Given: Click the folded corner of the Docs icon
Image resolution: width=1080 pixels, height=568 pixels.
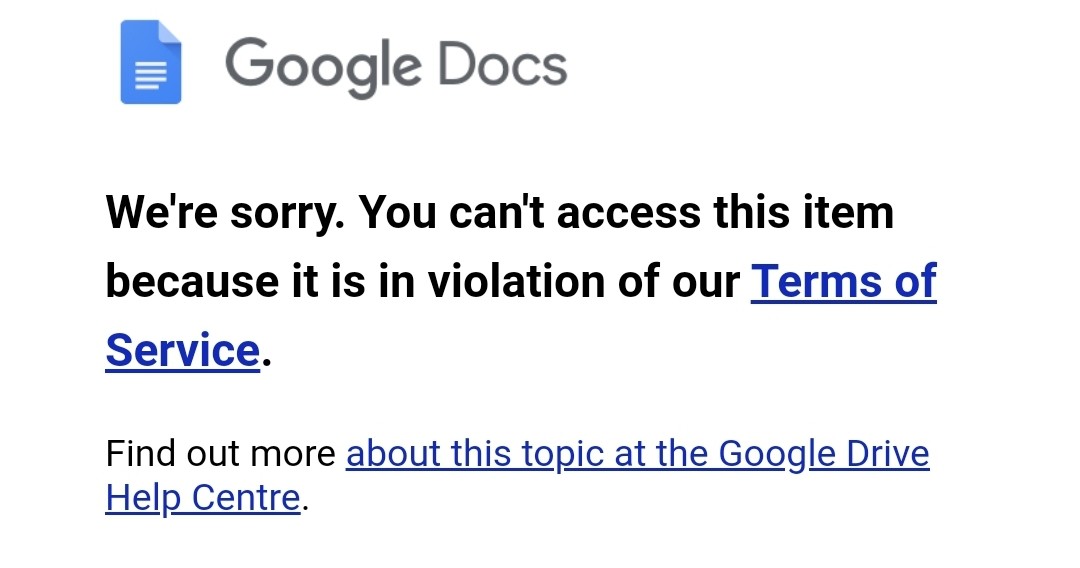Looking at the screenshot, I should 170,33.
